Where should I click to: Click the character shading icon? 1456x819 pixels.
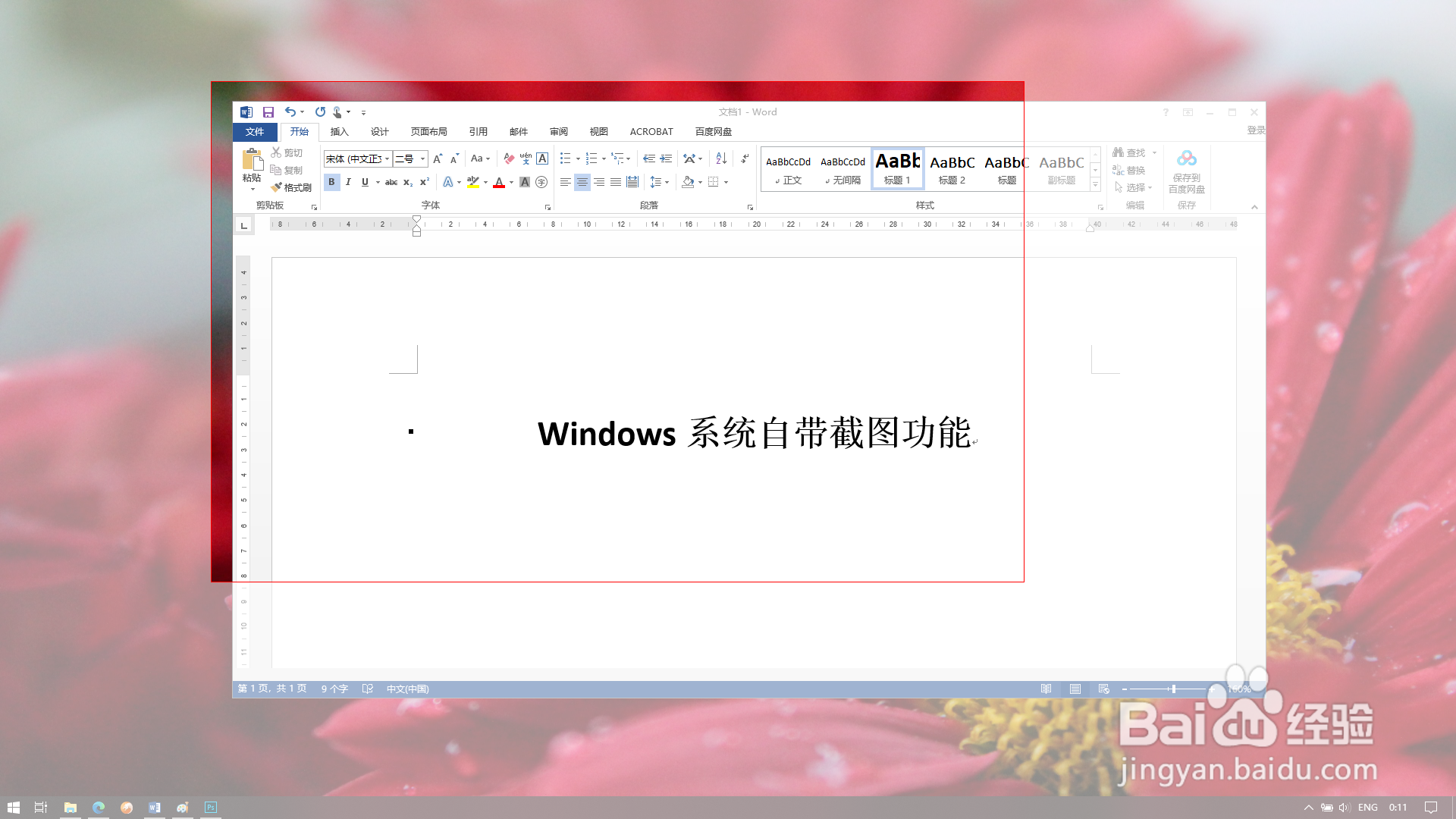coord(525,182)
